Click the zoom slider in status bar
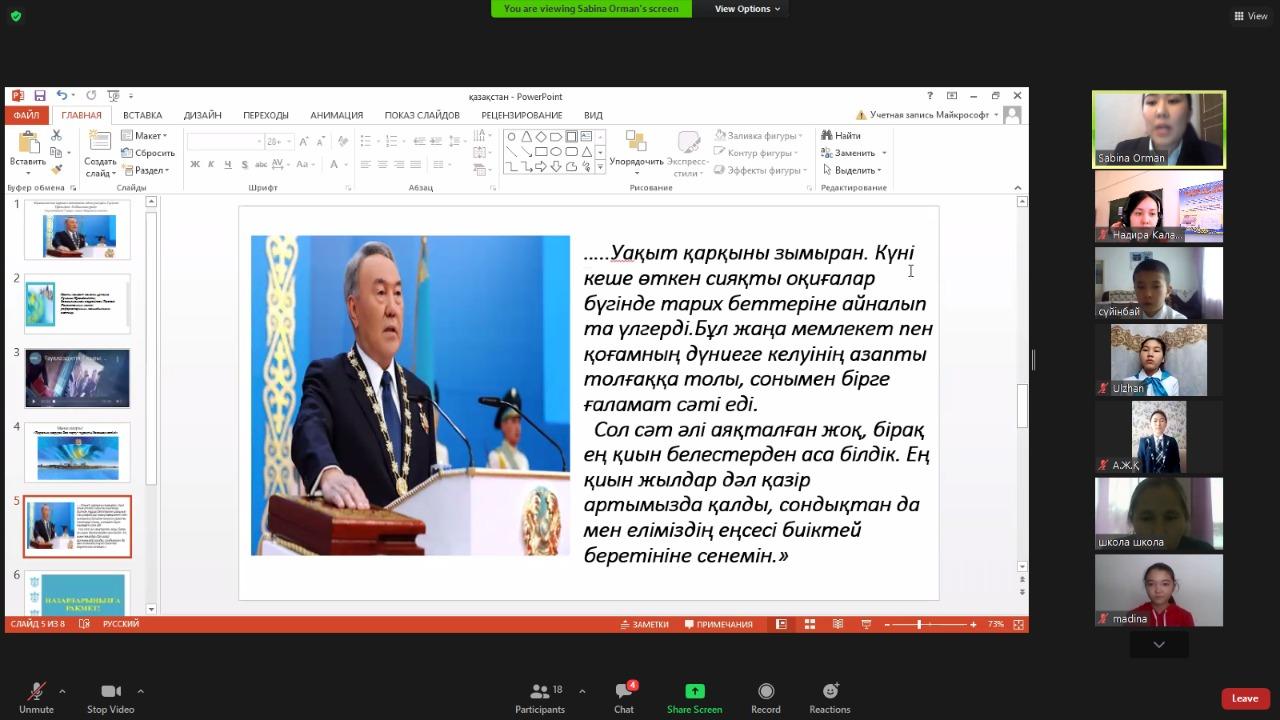 (919, 625)
